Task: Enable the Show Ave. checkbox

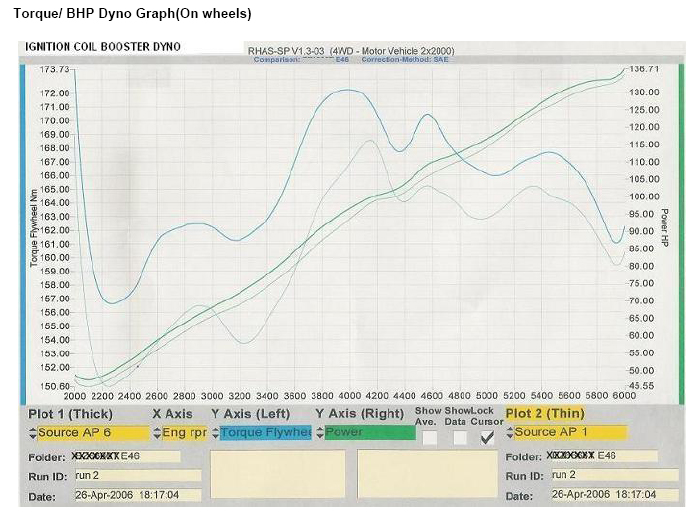Action: (x=429, y=437)
